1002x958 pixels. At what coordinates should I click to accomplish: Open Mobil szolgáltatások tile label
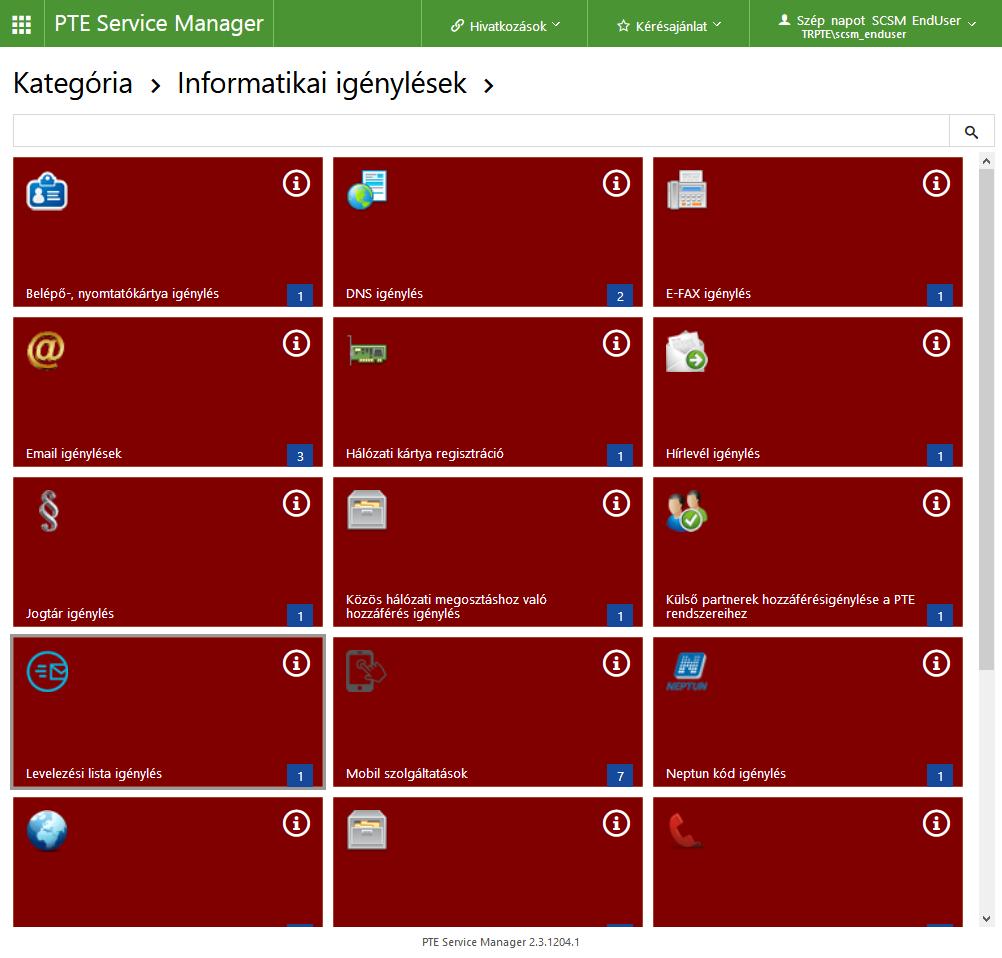(406, 773)
